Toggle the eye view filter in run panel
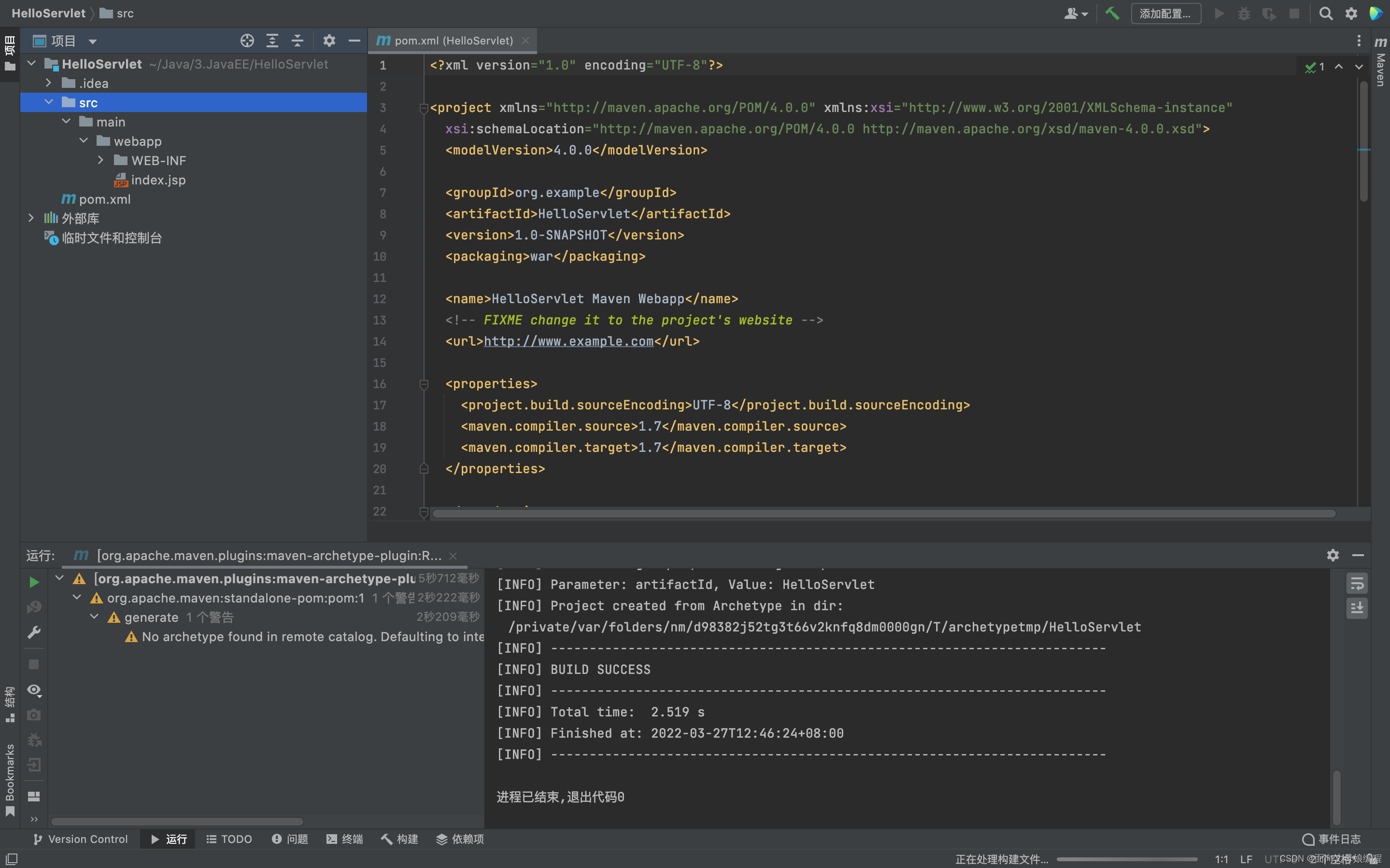 34,690
